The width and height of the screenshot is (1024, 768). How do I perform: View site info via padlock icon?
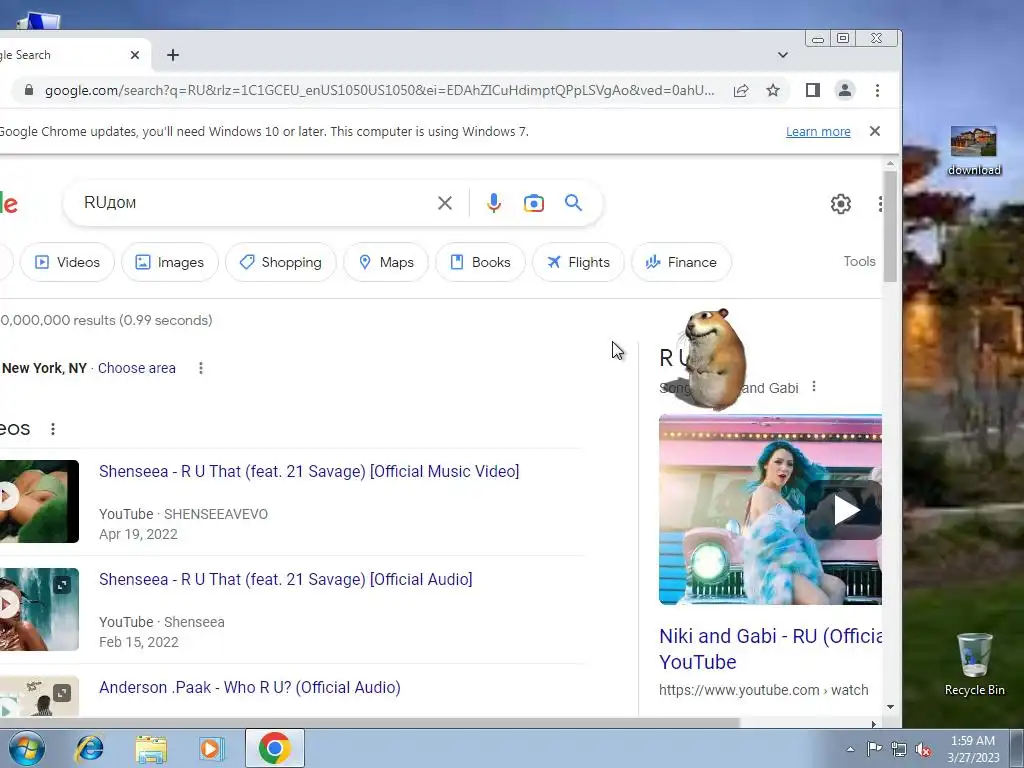coord(29,90)
